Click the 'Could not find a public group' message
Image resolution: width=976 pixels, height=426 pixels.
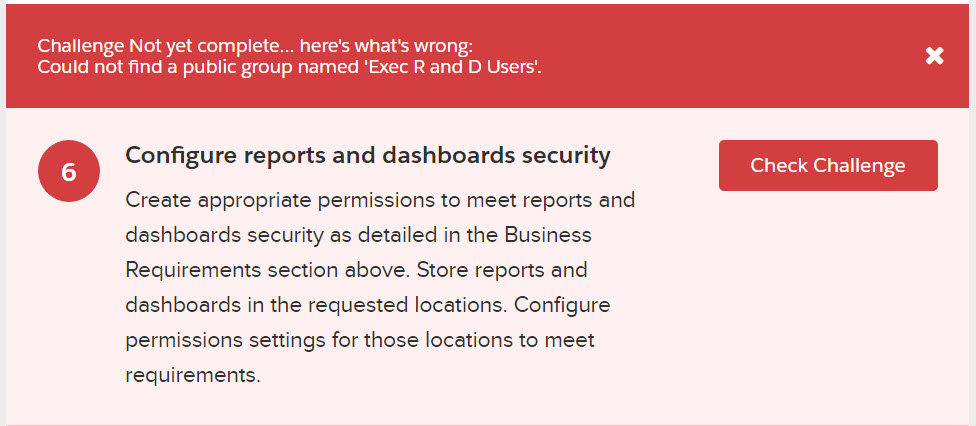click(290, 67)
